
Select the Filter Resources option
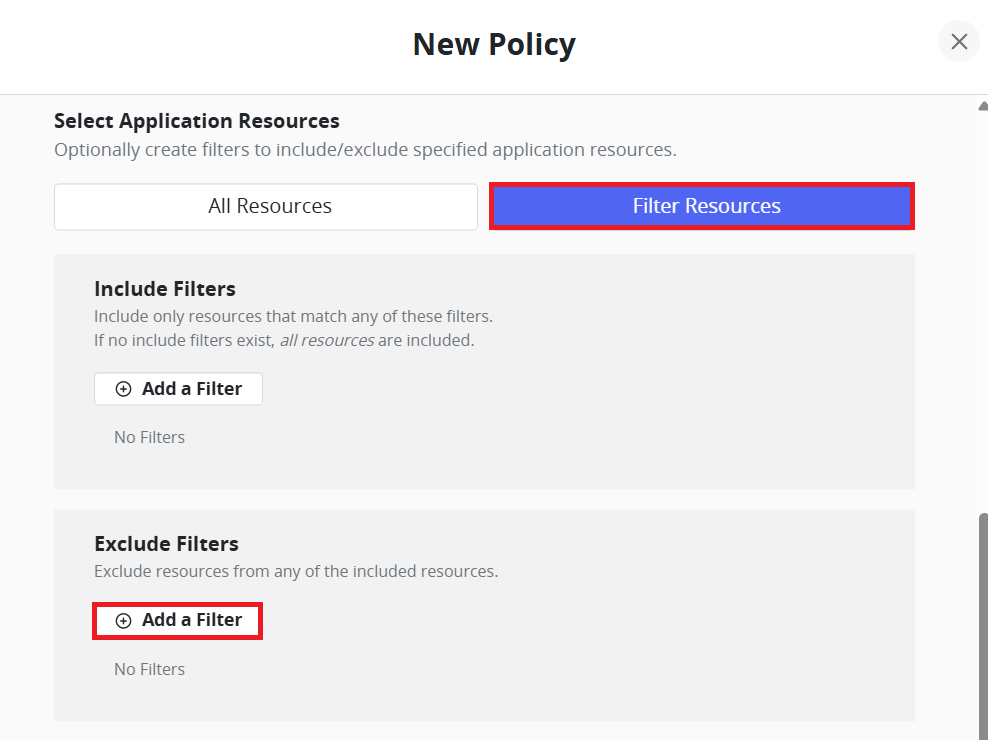pos(702,206)
